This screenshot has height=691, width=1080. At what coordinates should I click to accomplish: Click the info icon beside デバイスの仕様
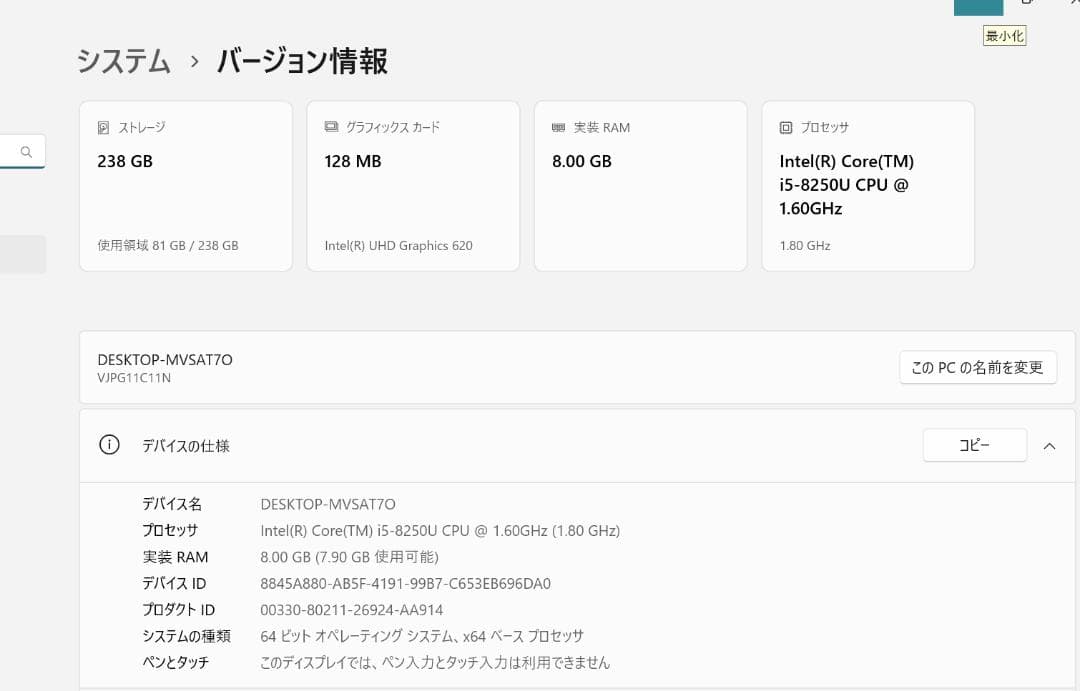(x=109, y=444)
